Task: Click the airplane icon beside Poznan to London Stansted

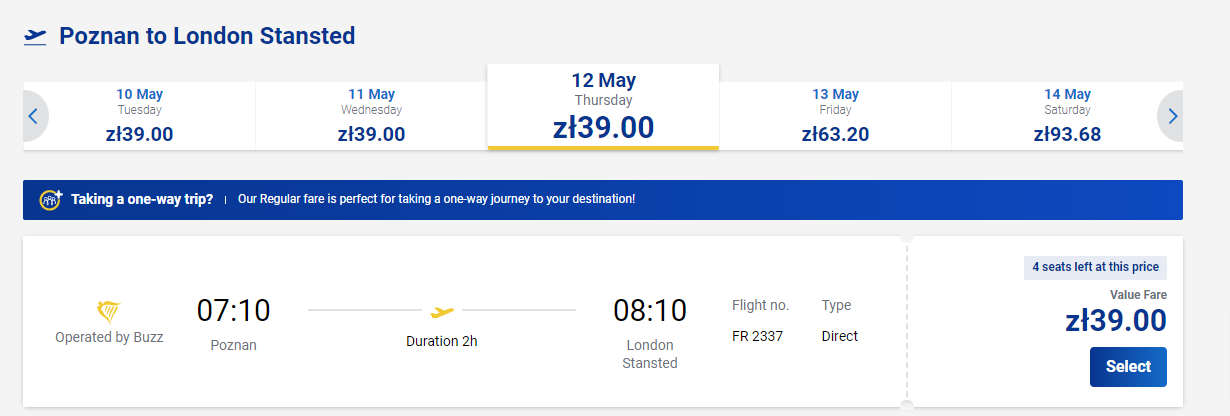Action: point(35,37)
